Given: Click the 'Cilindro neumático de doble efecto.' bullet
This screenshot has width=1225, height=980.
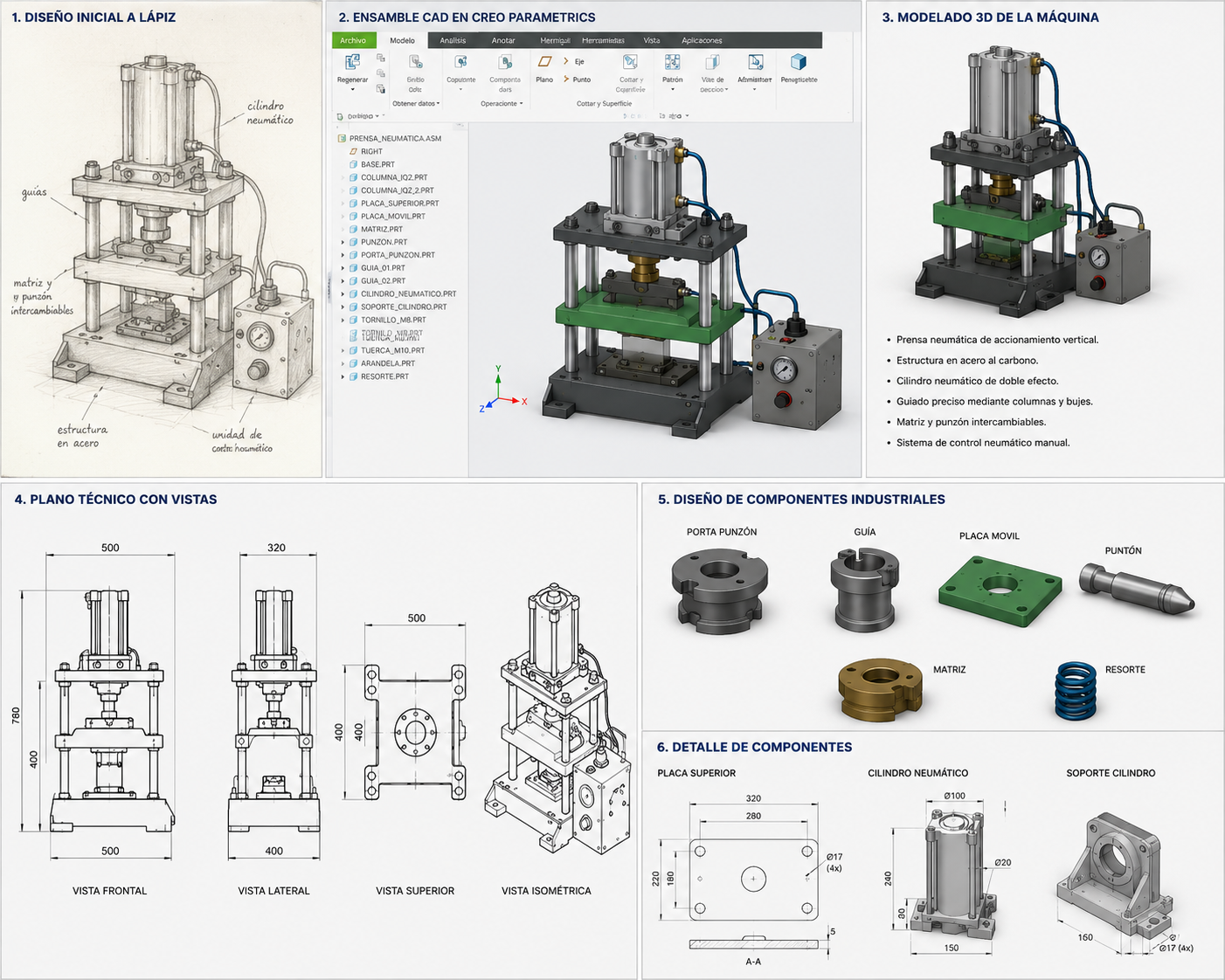Looking at the screenshot, I should click(x=977, y=381).
